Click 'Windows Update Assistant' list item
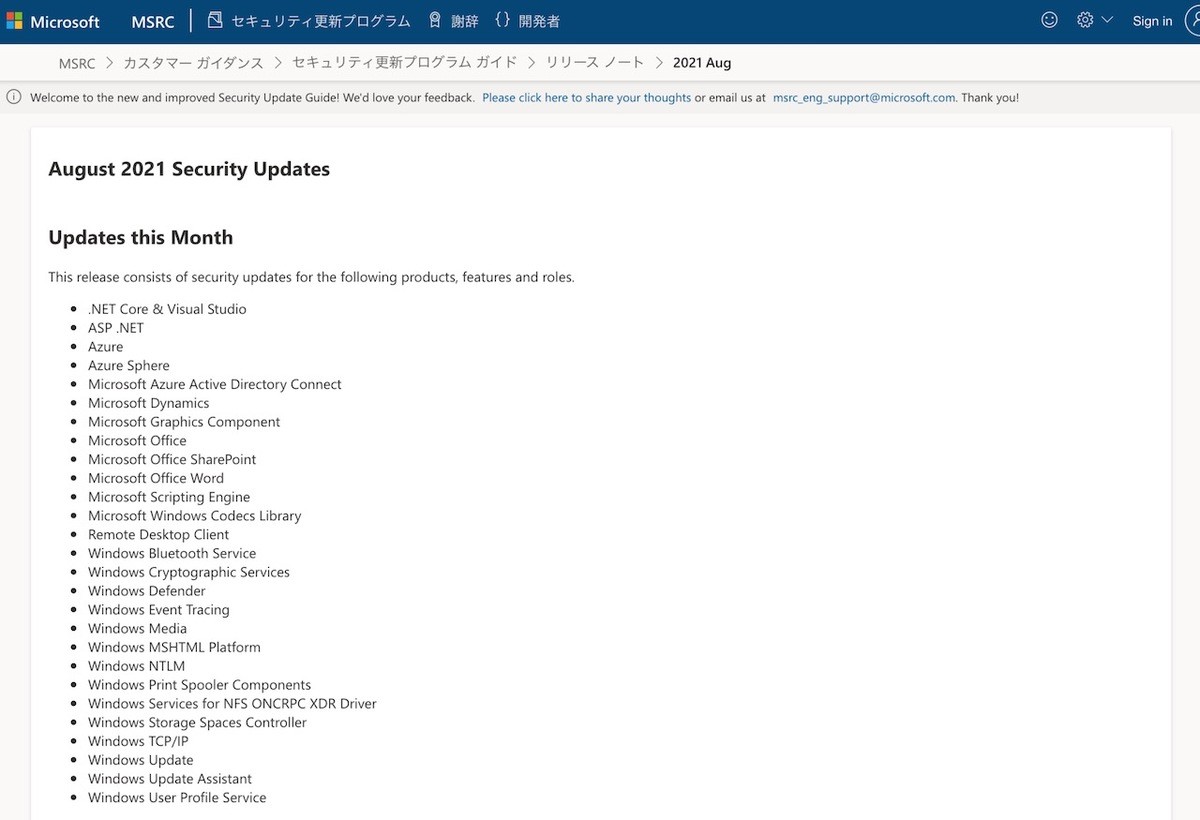 [x=170, y=779]
